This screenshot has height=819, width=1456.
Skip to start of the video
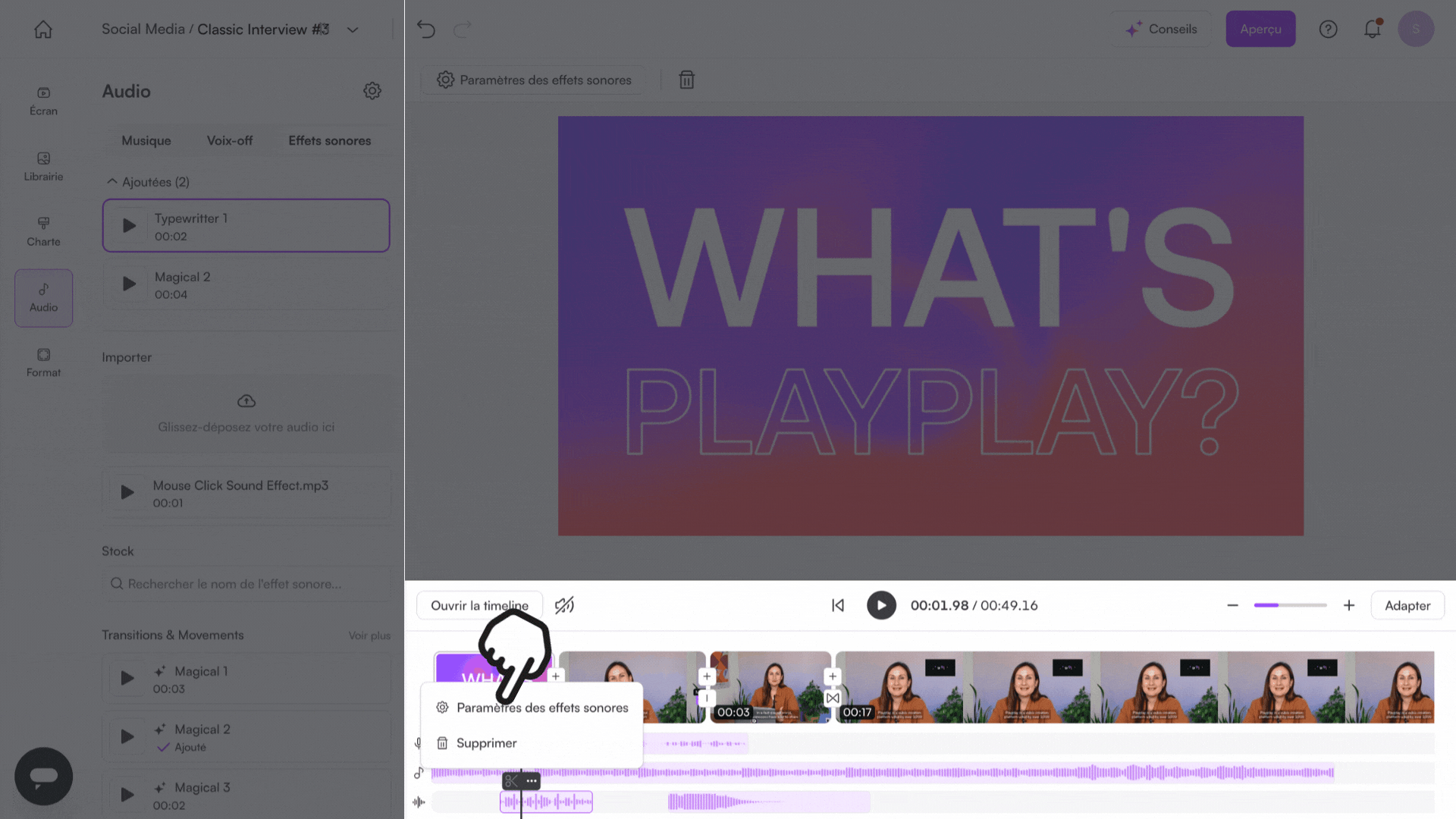tap(837, 605)
